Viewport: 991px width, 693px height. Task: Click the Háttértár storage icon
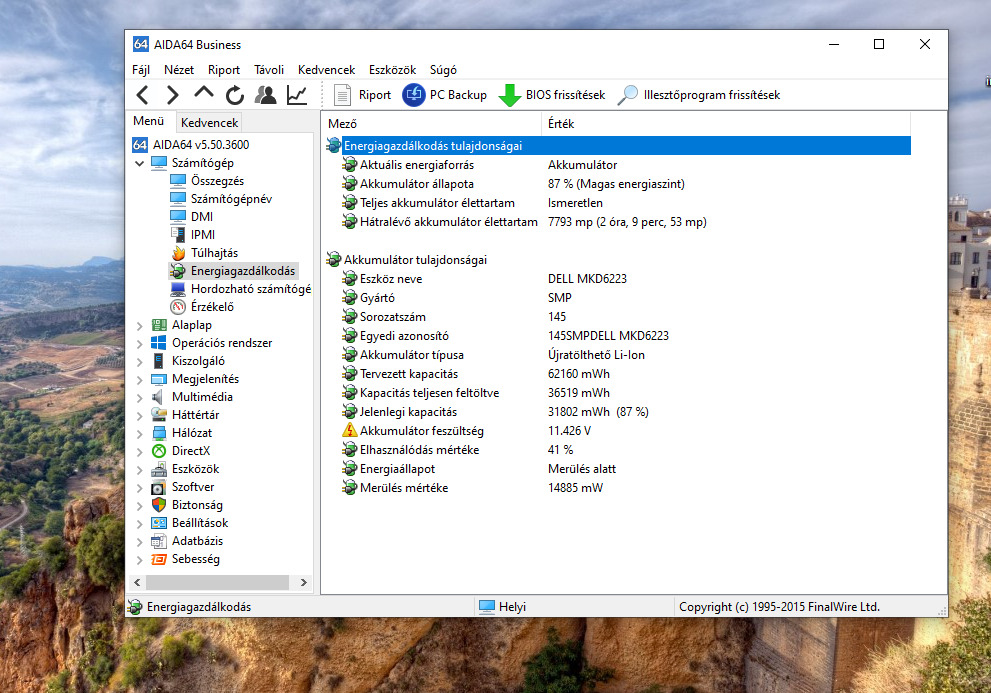coord(159,415)
